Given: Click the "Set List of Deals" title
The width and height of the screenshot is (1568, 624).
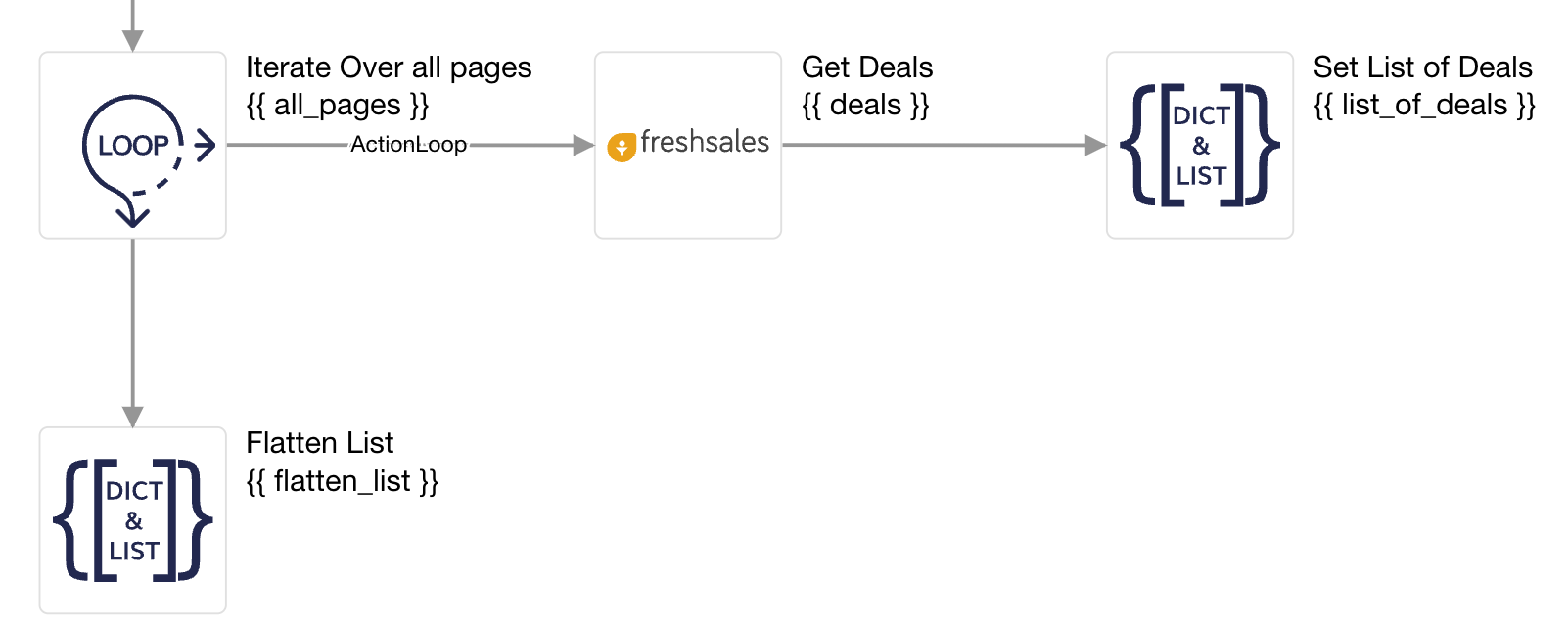Looking at the screenshot, I should (1422, 67).
